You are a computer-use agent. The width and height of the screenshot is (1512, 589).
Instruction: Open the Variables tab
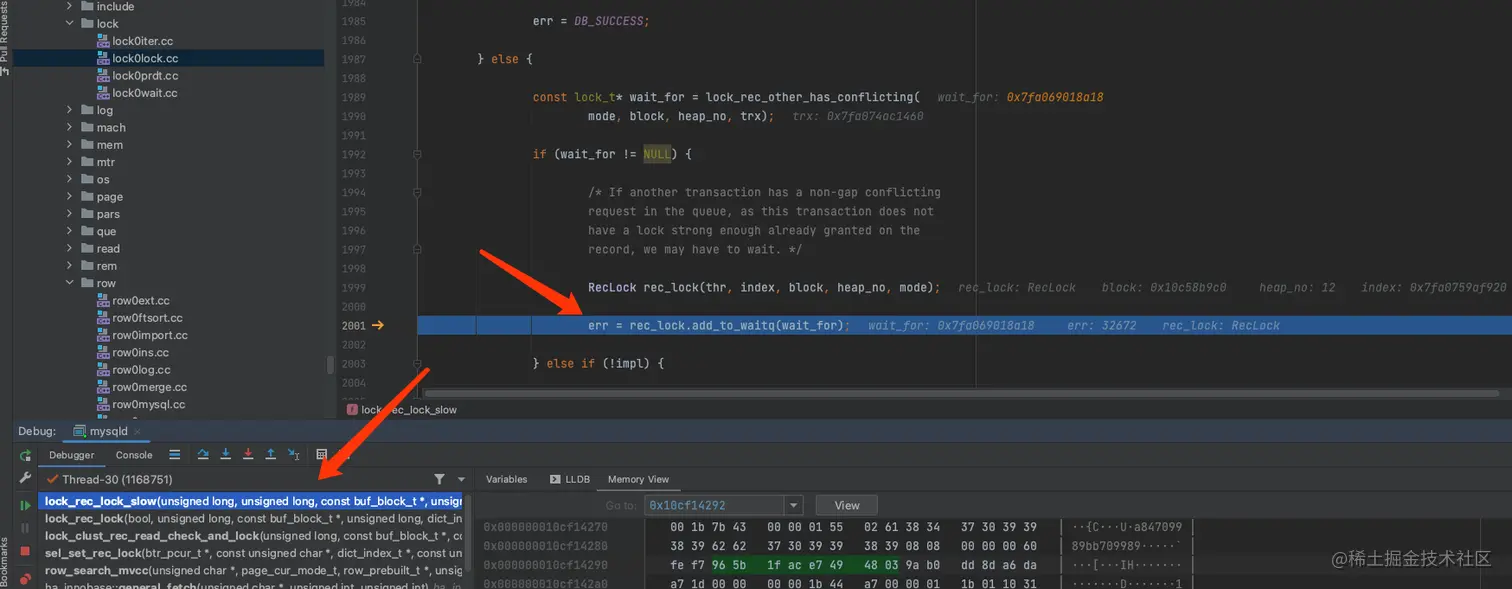pos(506,479)
